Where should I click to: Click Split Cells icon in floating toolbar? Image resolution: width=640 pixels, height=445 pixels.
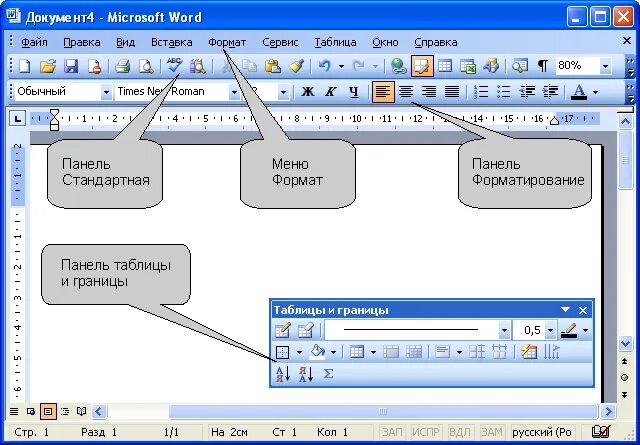coord(413,352)
